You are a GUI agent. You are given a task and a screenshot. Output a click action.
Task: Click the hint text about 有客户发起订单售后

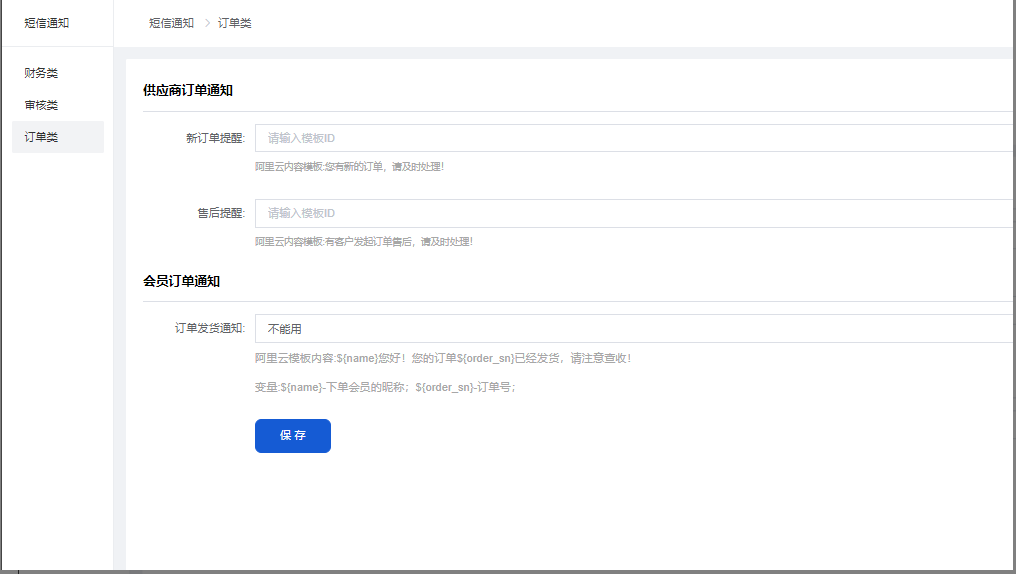[363, 242]
